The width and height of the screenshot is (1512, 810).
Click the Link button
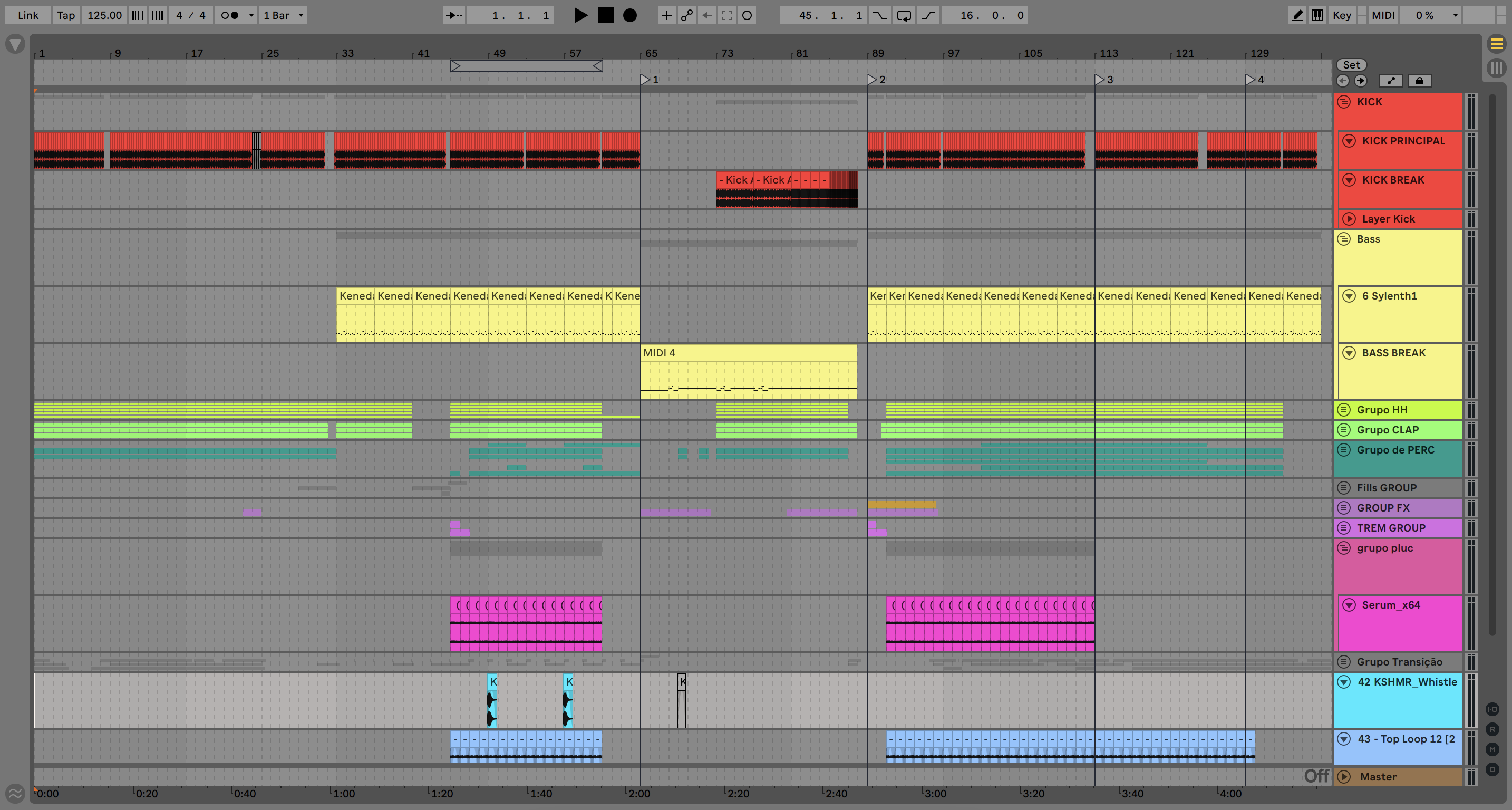27,15
